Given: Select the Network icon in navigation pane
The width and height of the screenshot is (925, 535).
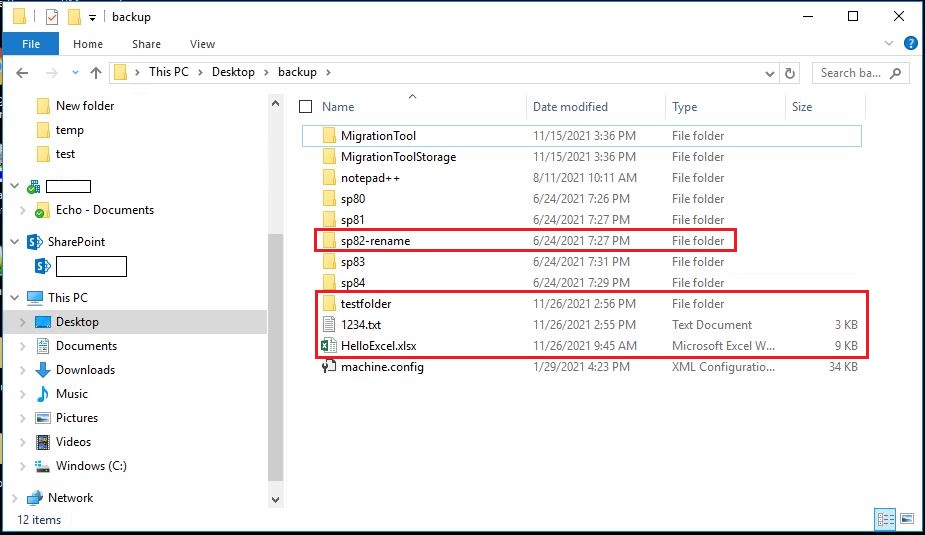Looking at the screenshot, I should click(x=35, y=498).
